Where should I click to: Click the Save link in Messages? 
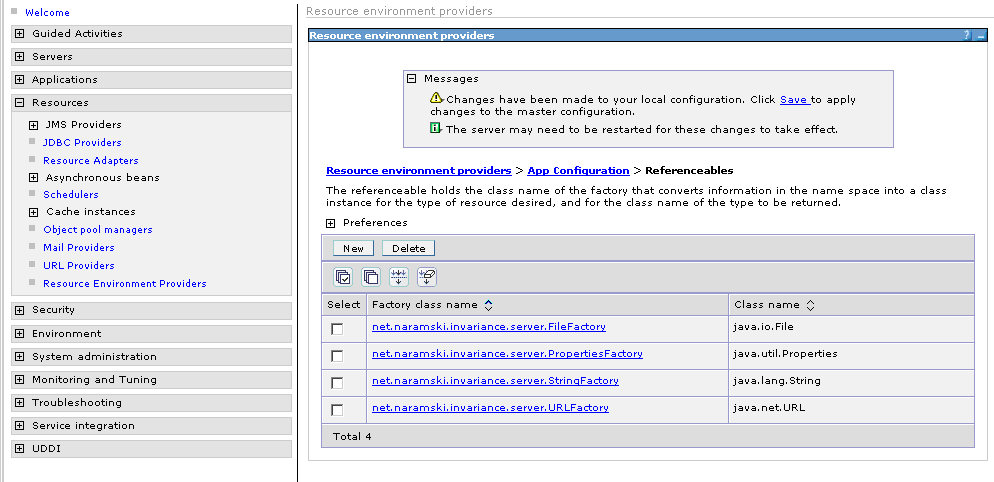[x=793, y=100]
